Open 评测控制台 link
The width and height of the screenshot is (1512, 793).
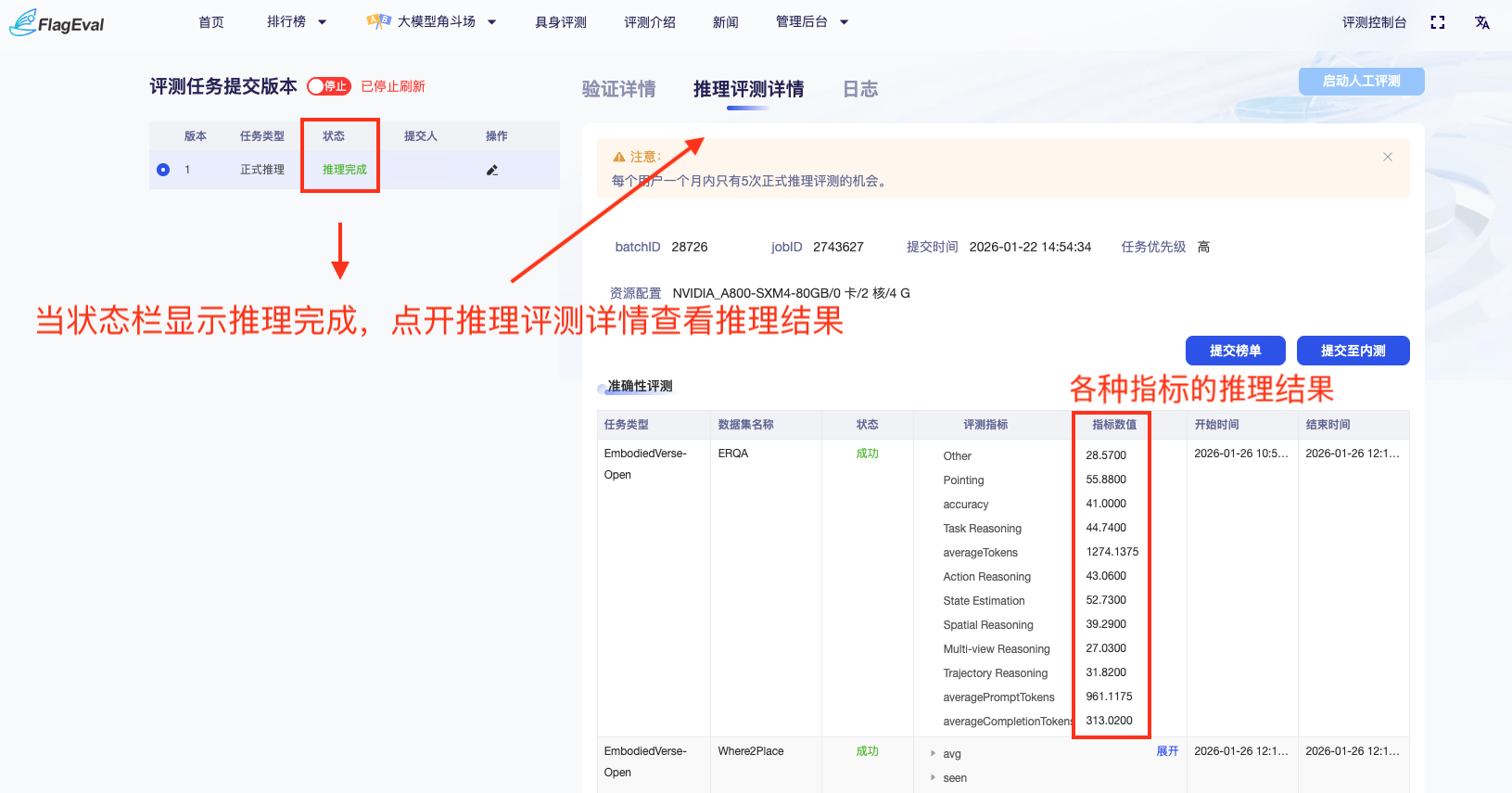coord(1374,22)
